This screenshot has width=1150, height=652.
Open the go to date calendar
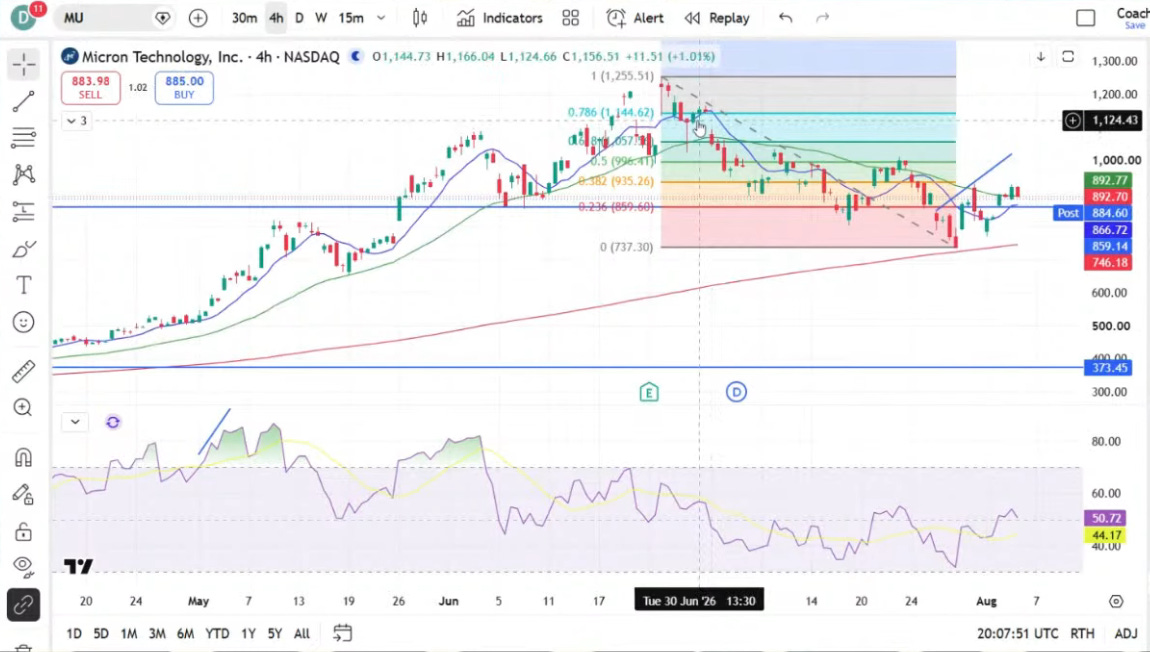point(343,632)
